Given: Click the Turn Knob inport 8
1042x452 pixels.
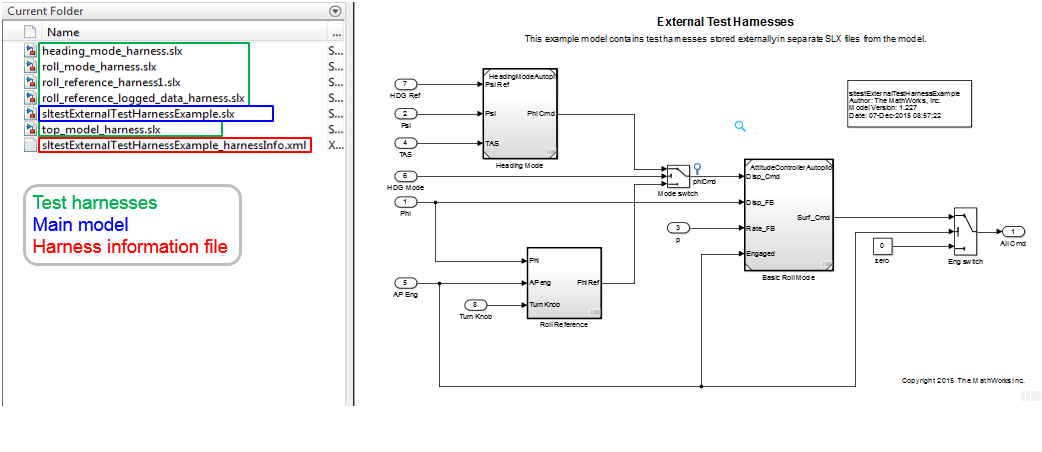Looking at the screenshot, I should (x=474, y=305).
